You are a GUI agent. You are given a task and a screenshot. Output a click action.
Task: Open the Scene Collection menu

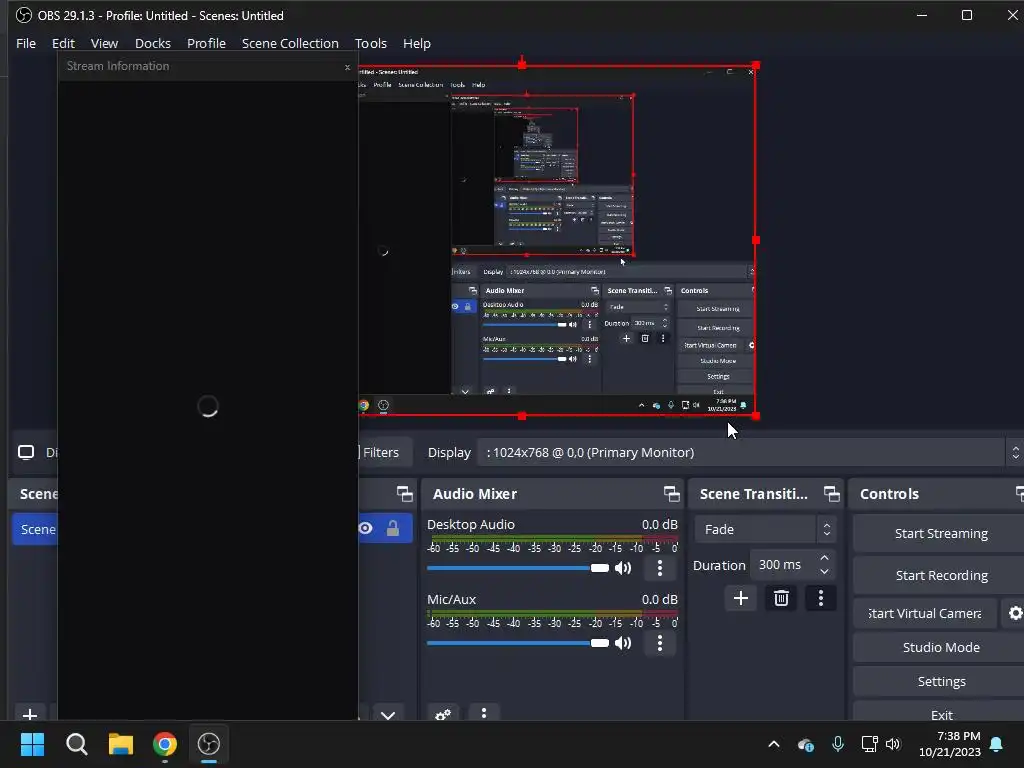click(x=290, y=43)
